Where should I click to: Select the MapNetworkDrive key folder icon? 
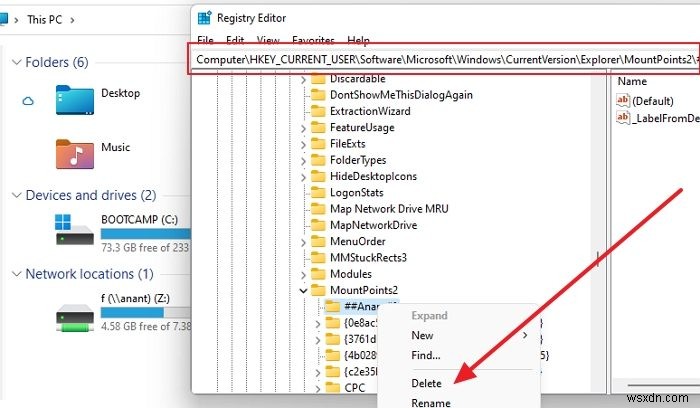click(318, 225)
